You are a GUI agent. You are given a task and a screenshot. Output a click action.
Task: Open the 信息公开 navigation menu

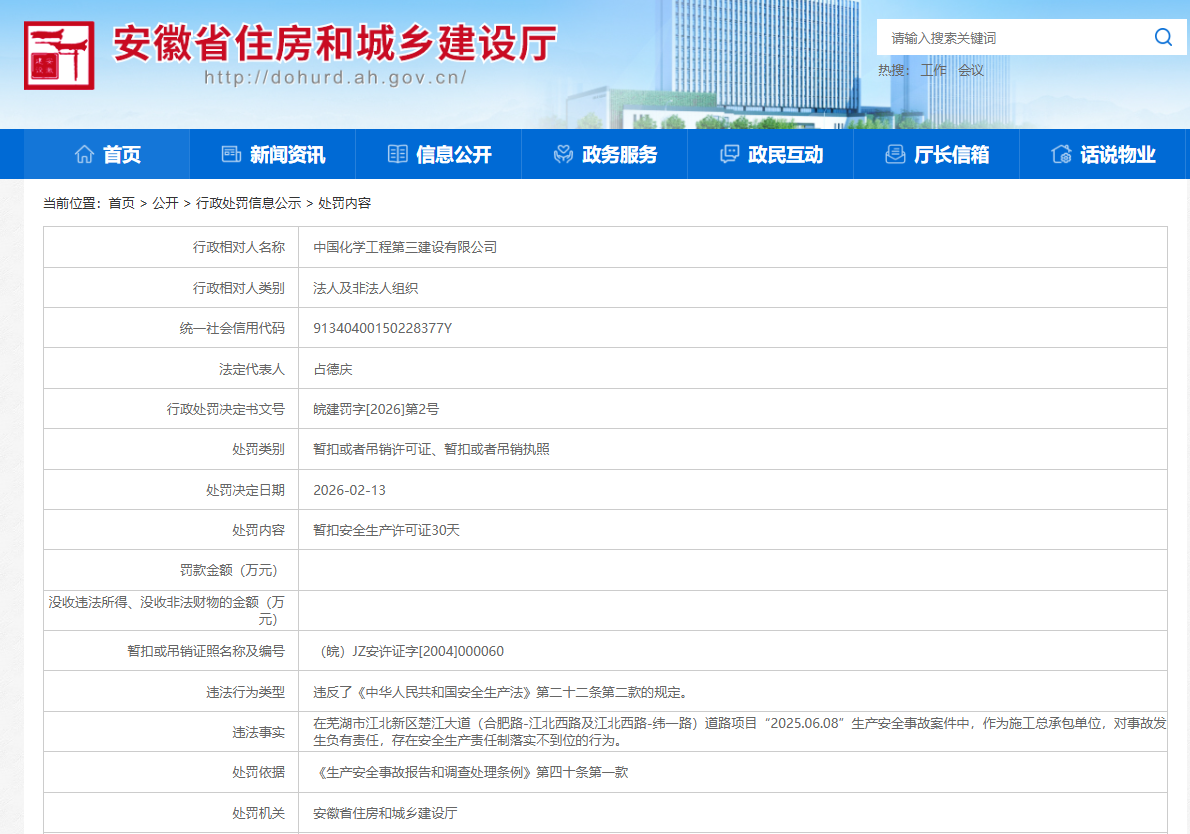click(453, 155)
